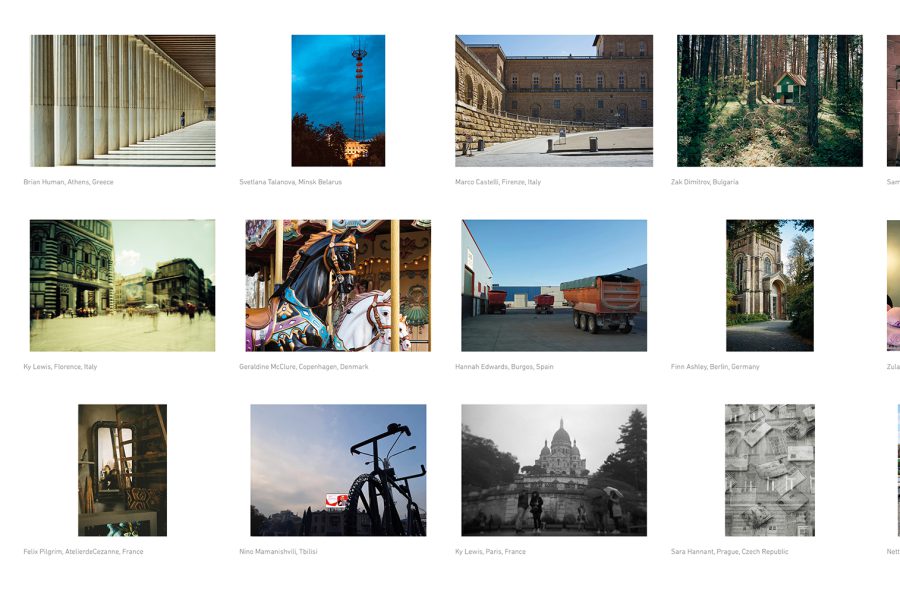View the Atelier de Cezanne mirror photo
The width and height of the screenshot is (900, 600).
tap(123, 470)
